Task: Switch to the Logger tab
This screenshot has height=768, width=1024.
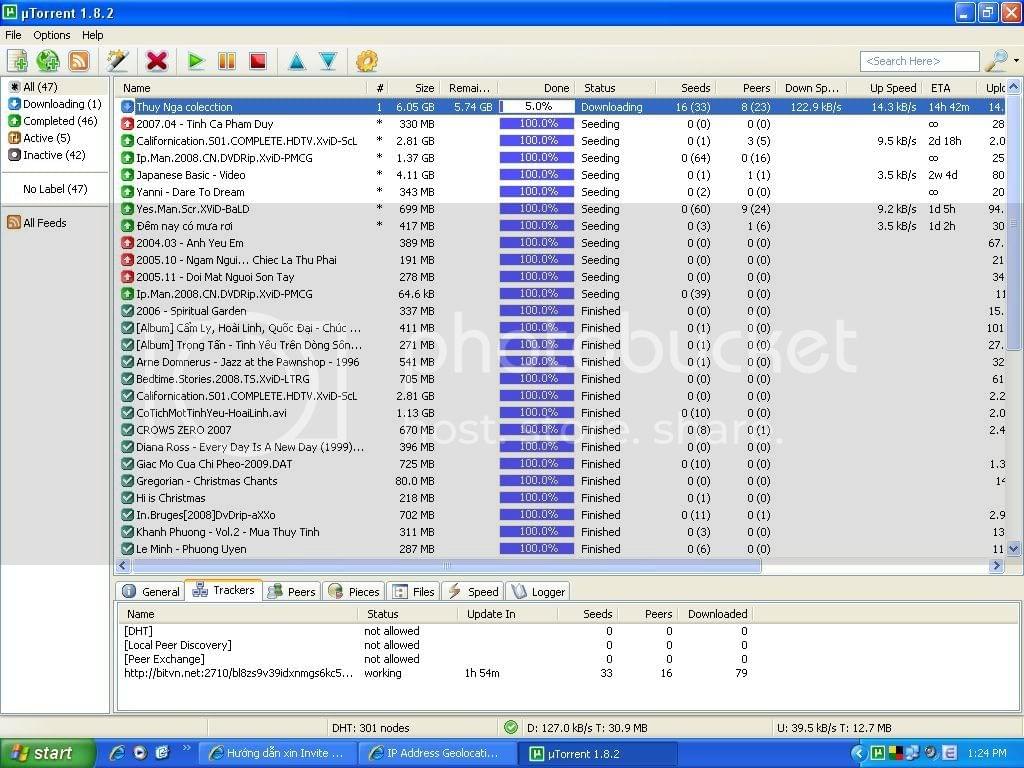Action: (x=538, y=591)
